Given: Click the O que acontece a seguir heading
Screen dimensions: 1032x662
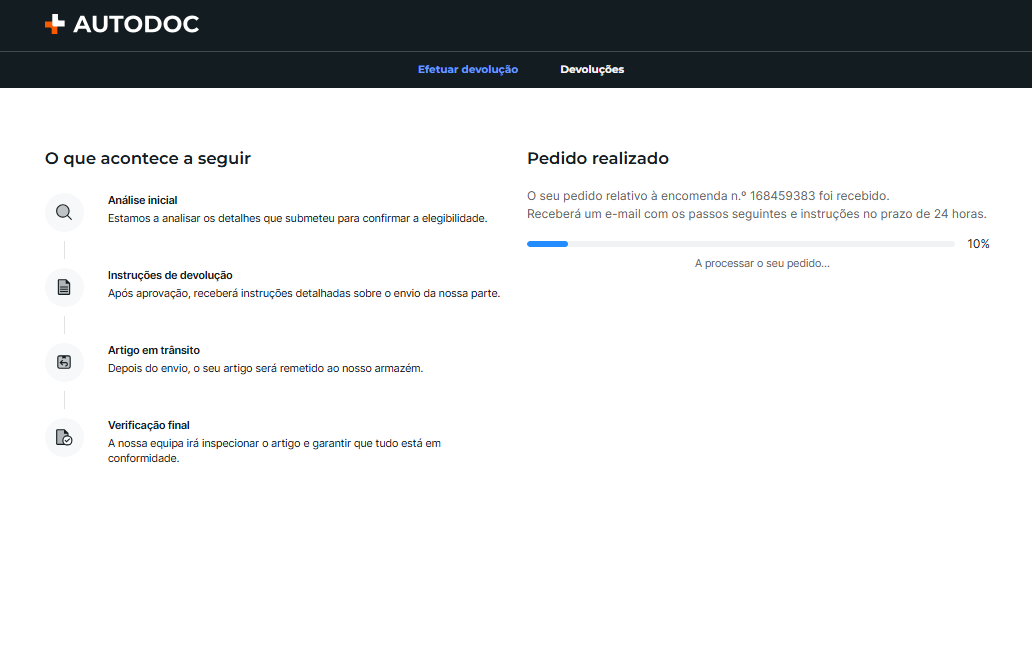Looking at the screenshot, I should click(147, 159).
